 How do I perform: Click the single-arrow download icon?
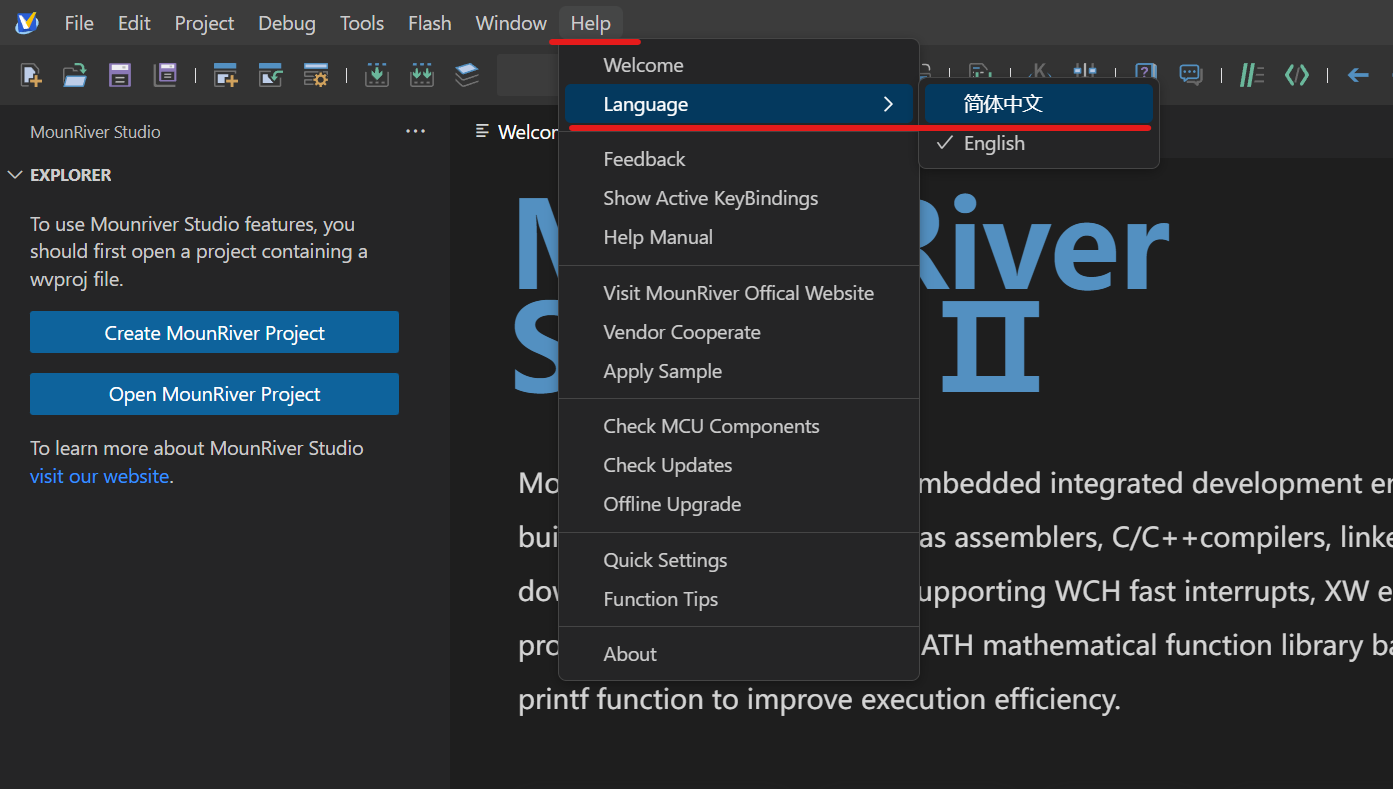(377, 75)
